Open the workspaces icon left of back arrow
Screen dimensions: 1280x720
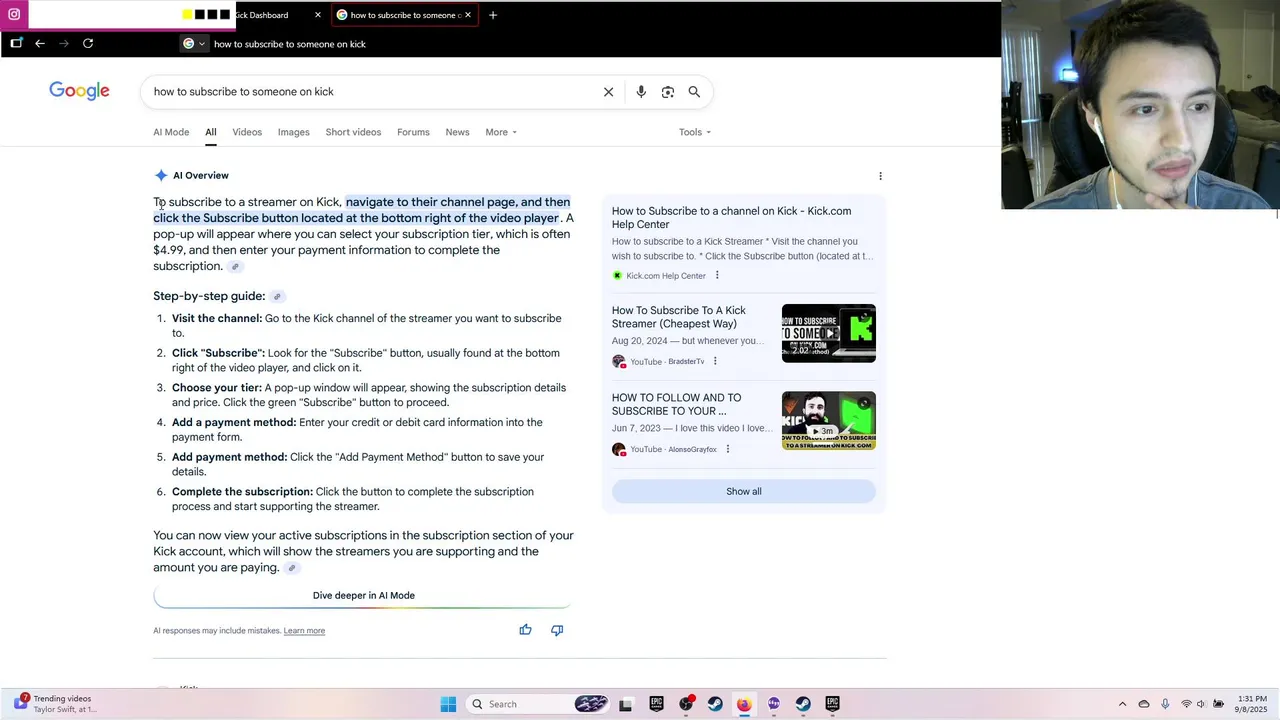(x=16, y=43)
